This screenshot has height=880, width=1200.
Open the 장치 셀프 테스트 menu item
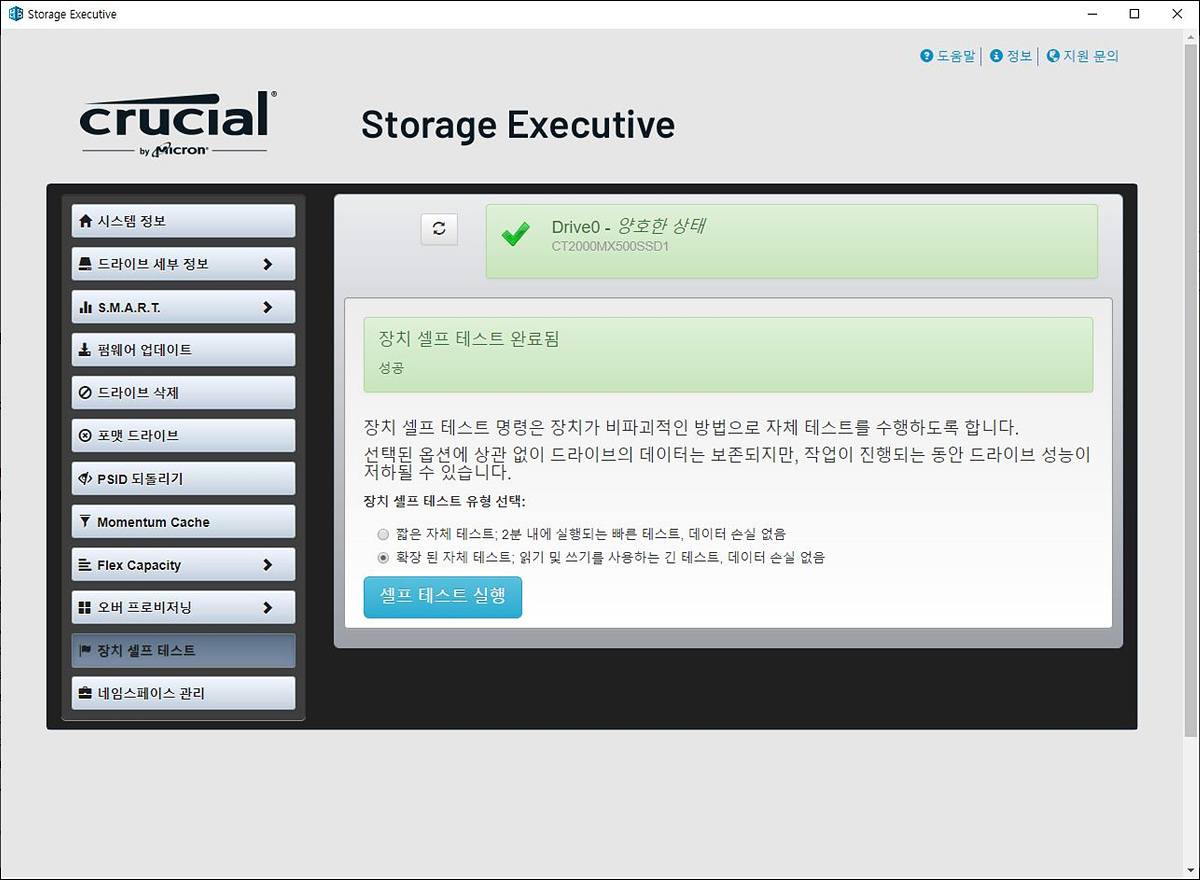click(184, 650)
